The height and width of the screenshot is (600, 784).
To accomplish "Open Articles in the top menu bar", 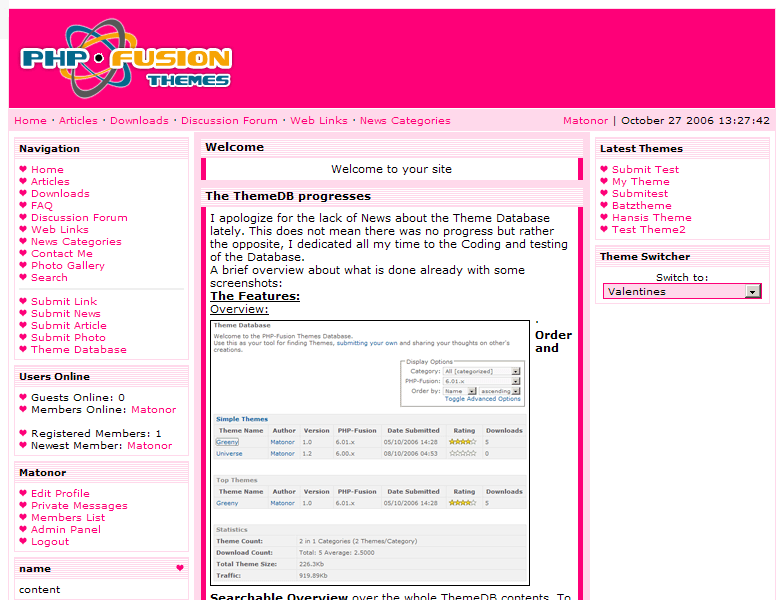I will coord(78,120).
